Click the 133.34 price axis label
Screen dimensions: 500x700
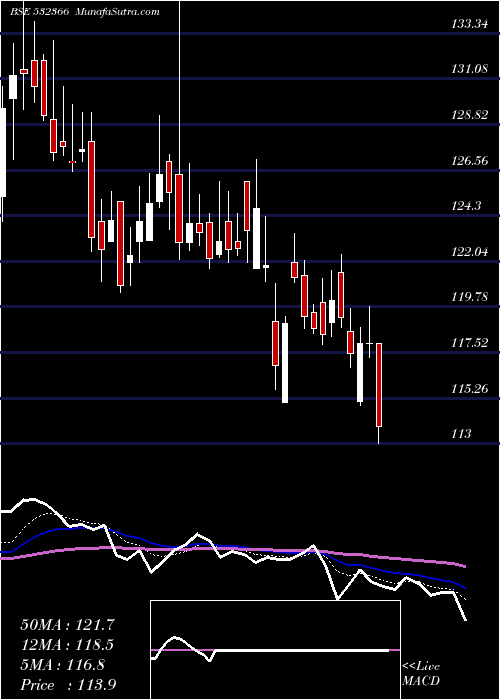(469, 24)
